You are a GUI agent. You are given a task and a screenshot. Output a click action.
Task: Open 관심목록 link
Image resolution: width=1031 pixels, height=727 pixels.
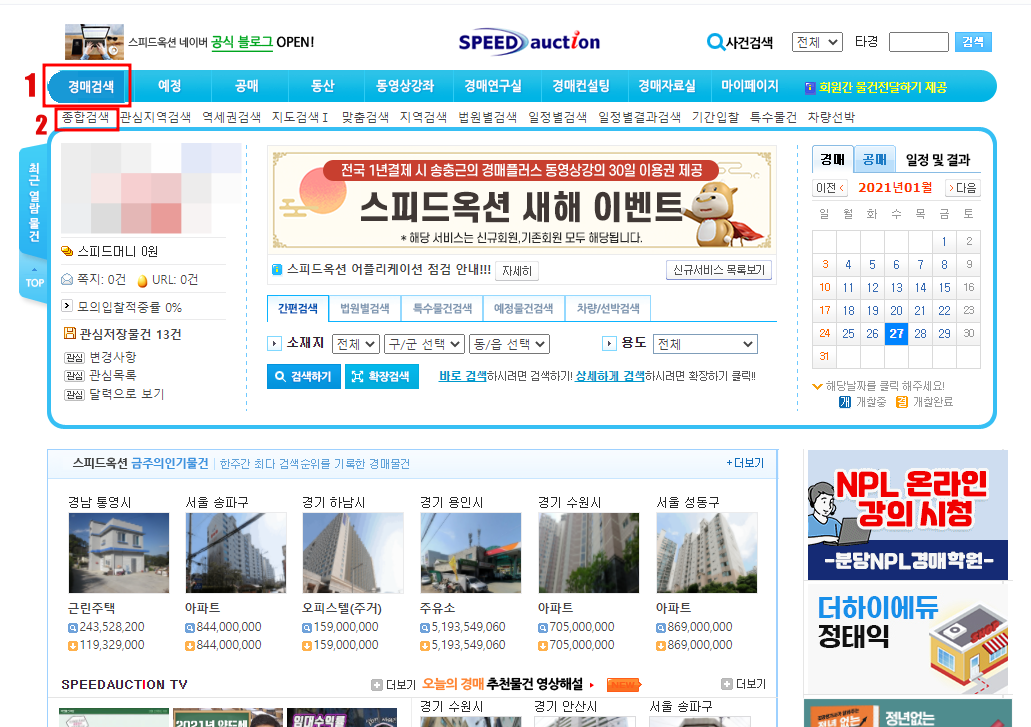click(113, 375)
